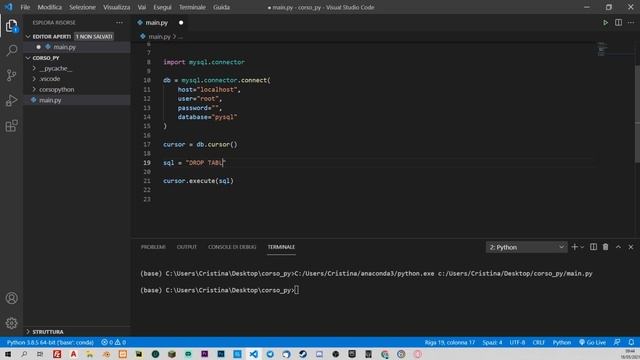Open the taskbar search magnifier

pos(24,354)
